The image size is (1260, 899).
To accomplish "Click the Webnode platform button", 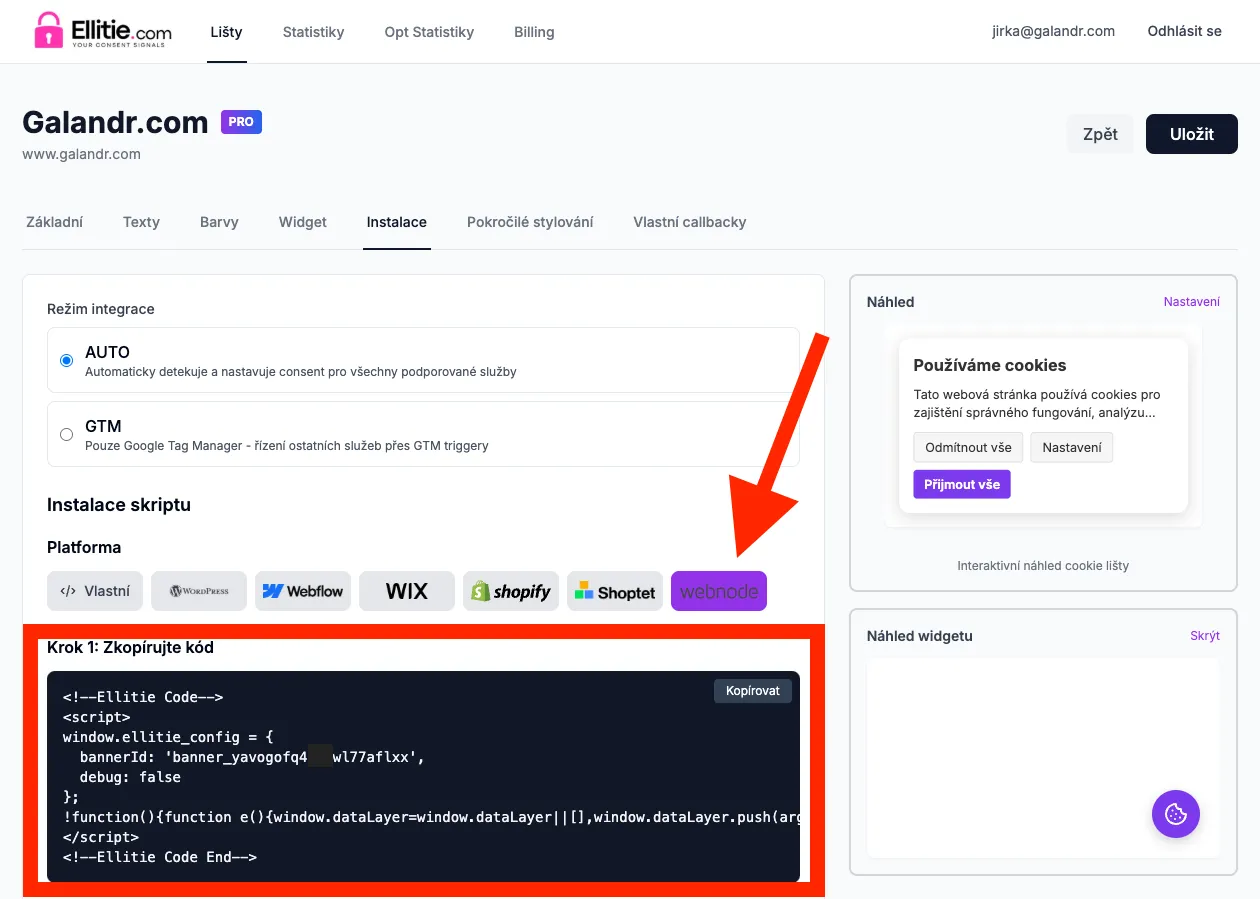I will (718, 591).
